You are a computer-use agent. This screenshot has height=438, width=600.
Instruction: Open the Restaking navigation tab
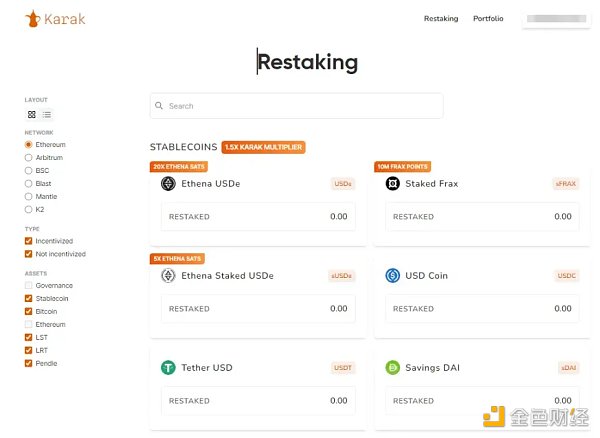(441, 19)
